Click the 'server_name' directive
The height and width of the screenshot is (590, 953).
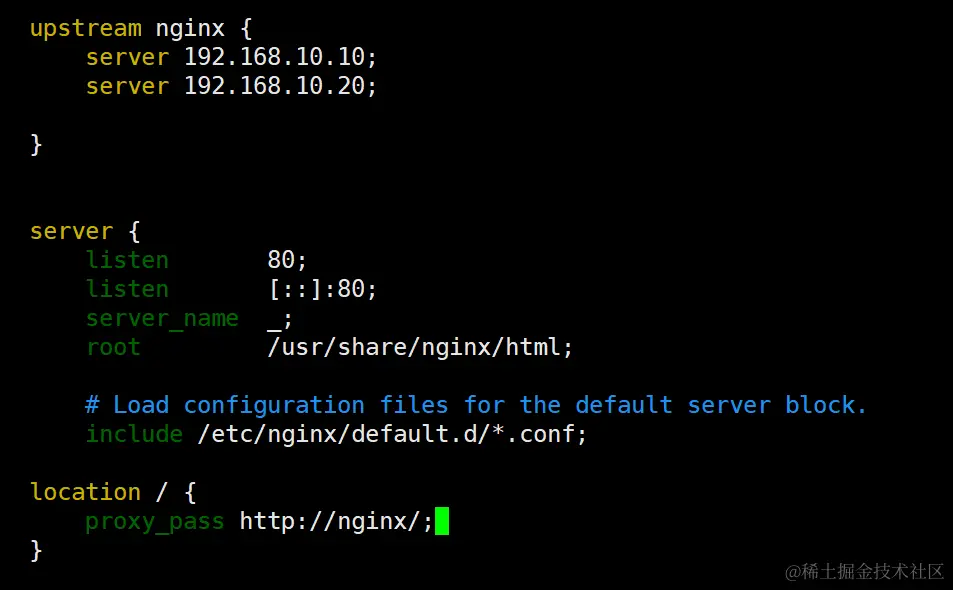(161, 318)
